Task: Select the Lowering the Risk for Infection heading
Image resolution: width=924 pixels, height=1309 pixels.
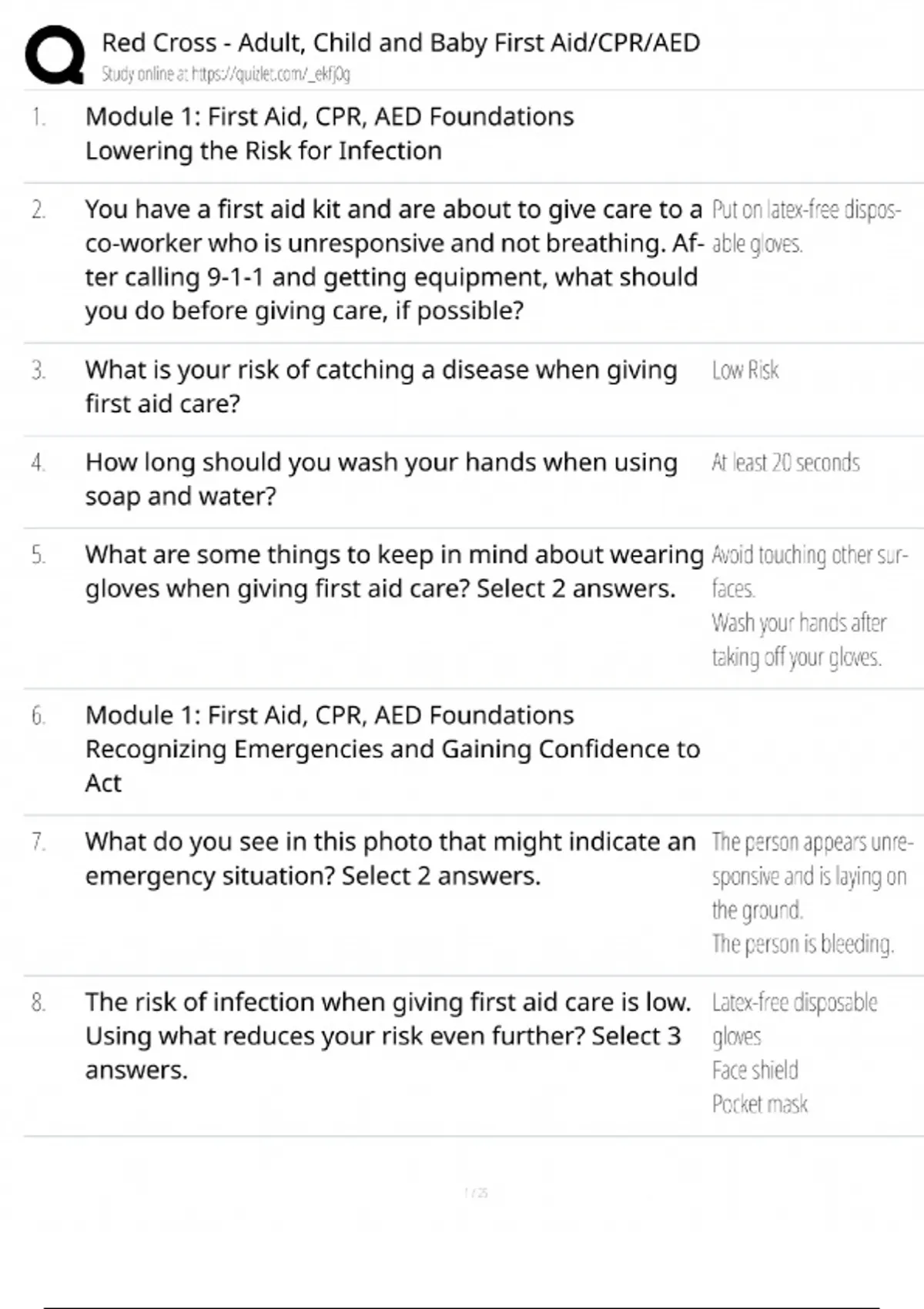Action: [263, 151]
